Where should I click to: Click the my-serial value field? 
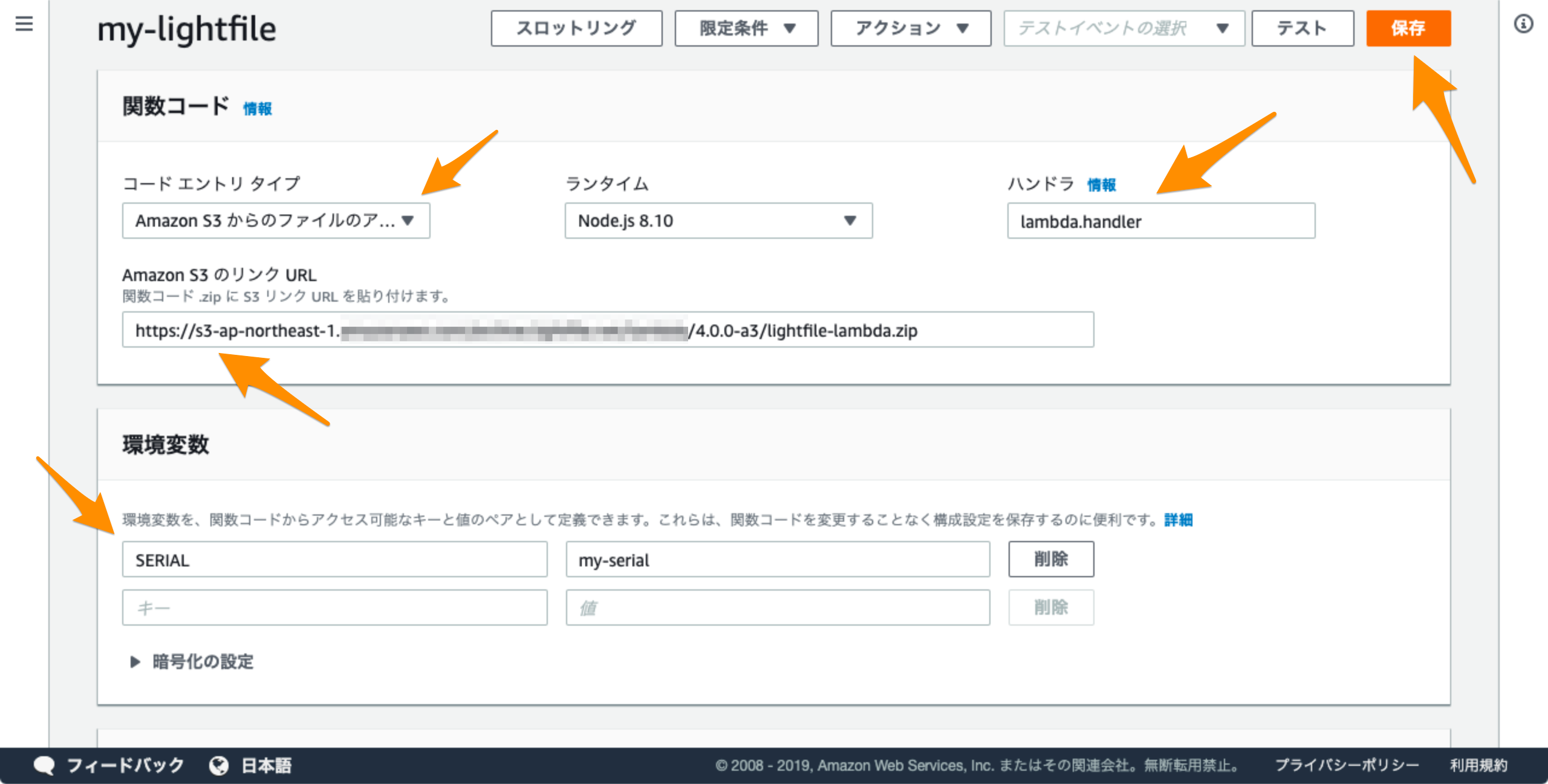click(x=778, y=559)
